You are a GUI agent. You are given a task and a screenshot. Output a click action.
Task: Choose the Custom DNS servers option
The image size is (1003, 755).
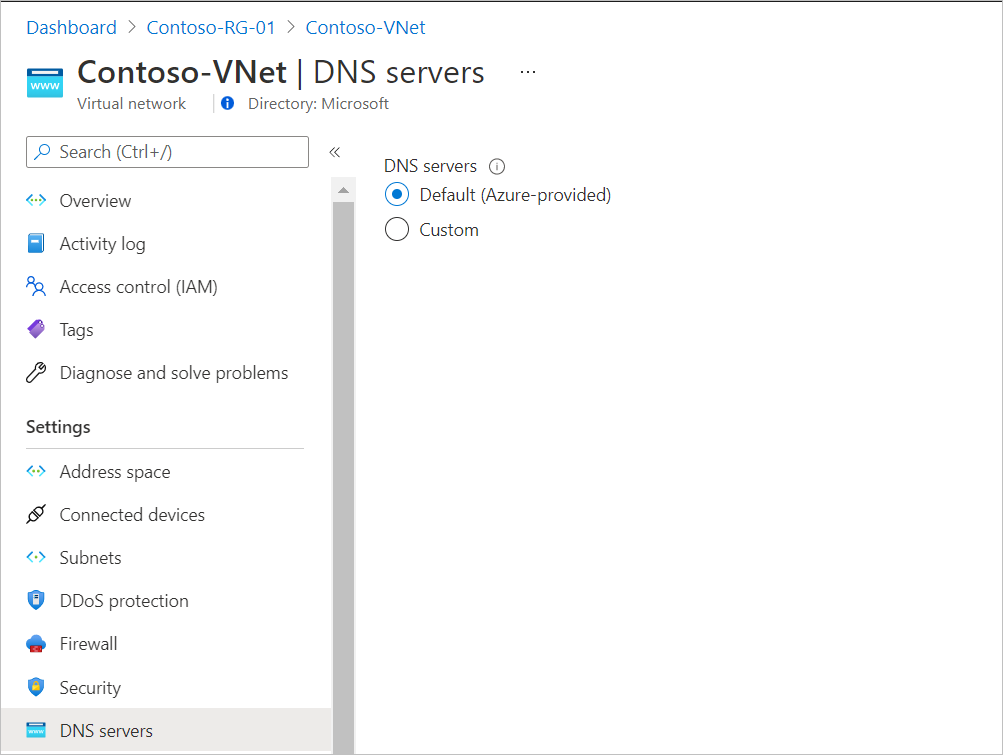coord(396,229)
